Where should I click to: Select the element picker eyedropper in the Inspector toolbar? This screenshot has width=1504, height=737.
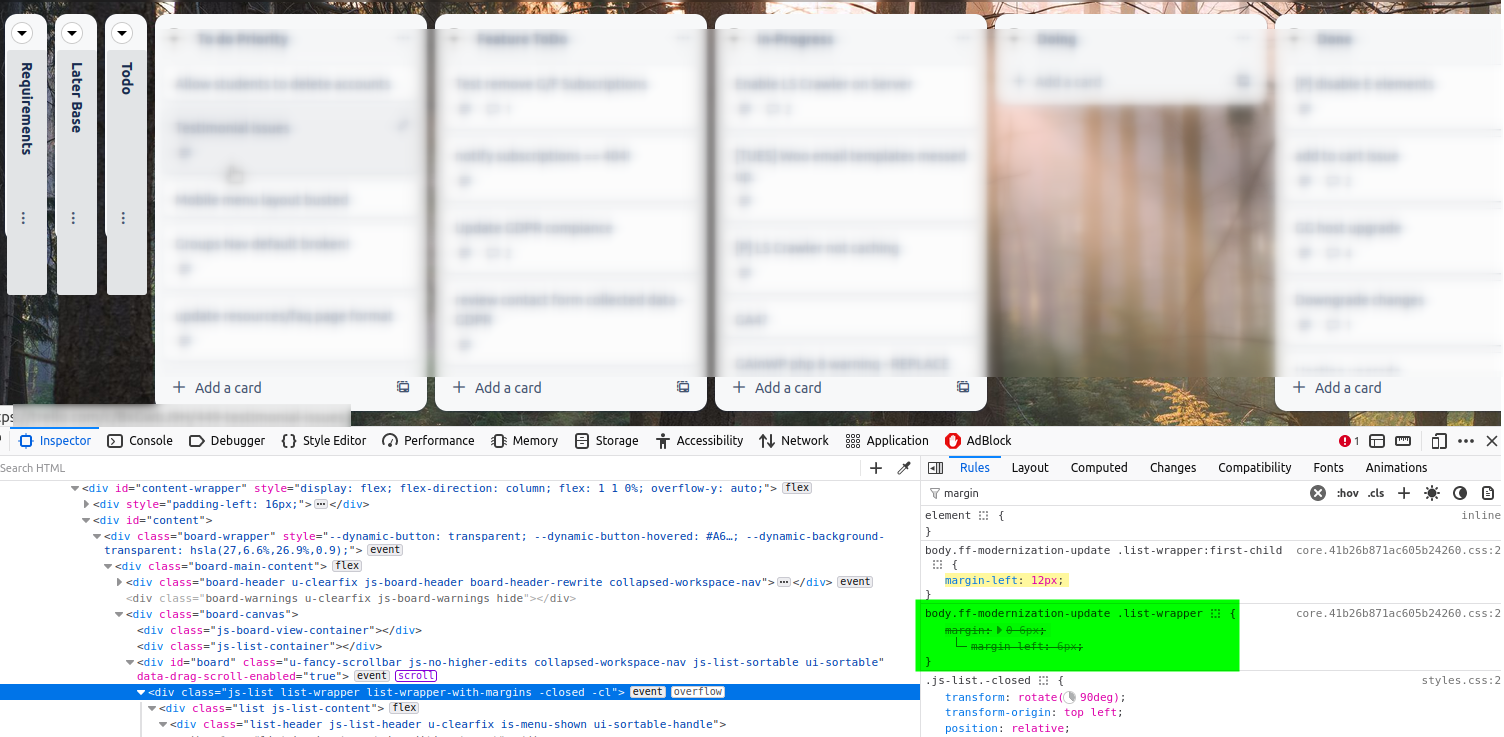click(904, 467)
